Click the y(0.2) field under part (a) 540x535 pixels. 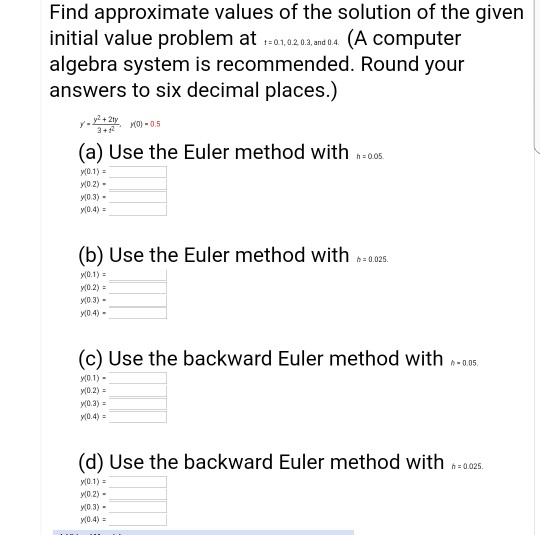coord(138,184)
